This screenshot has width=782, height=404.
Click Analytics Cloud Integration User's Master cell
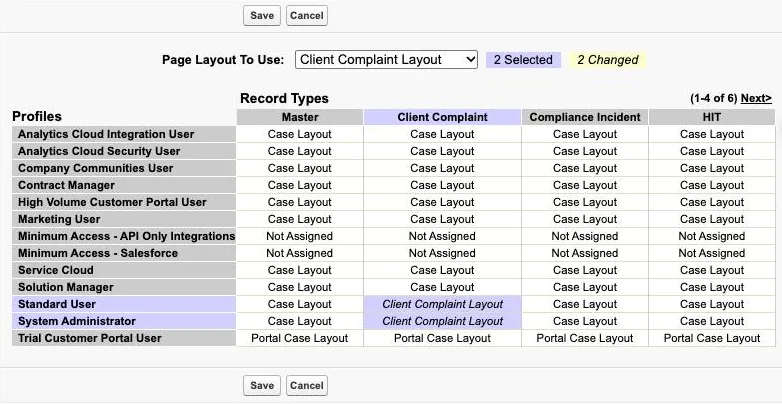coord(300,134)
